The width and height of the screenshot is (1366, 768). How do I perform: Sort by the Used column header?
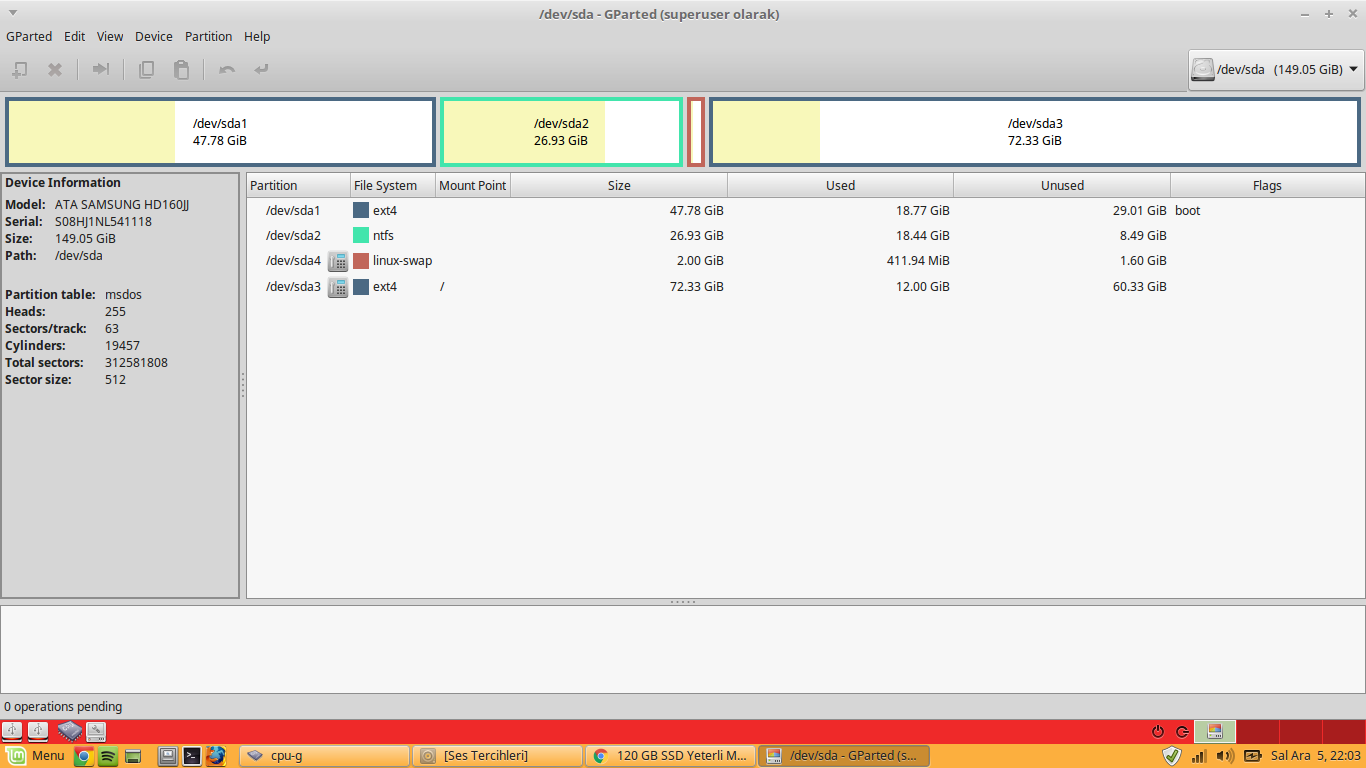tap(840, 185)
